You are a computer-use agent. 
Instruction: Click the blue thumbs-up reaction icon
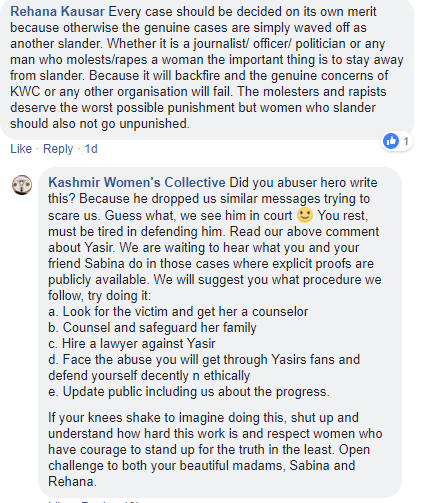(391, 141)
